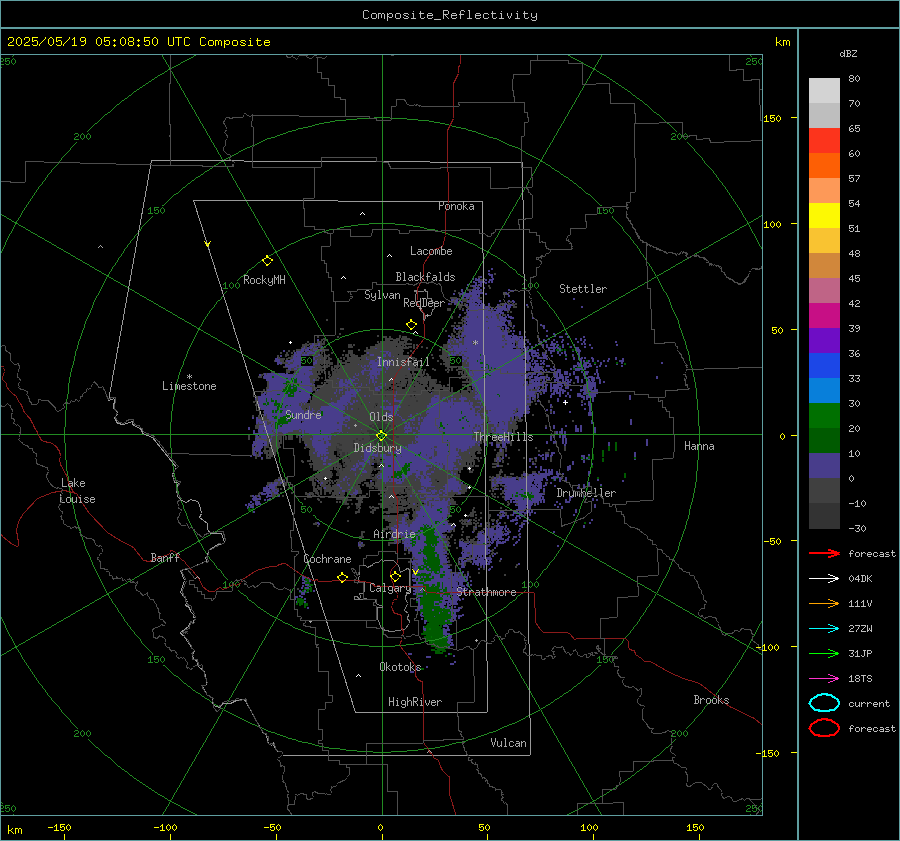
Task: Click the Banff town label
Action: pos(165,557)
